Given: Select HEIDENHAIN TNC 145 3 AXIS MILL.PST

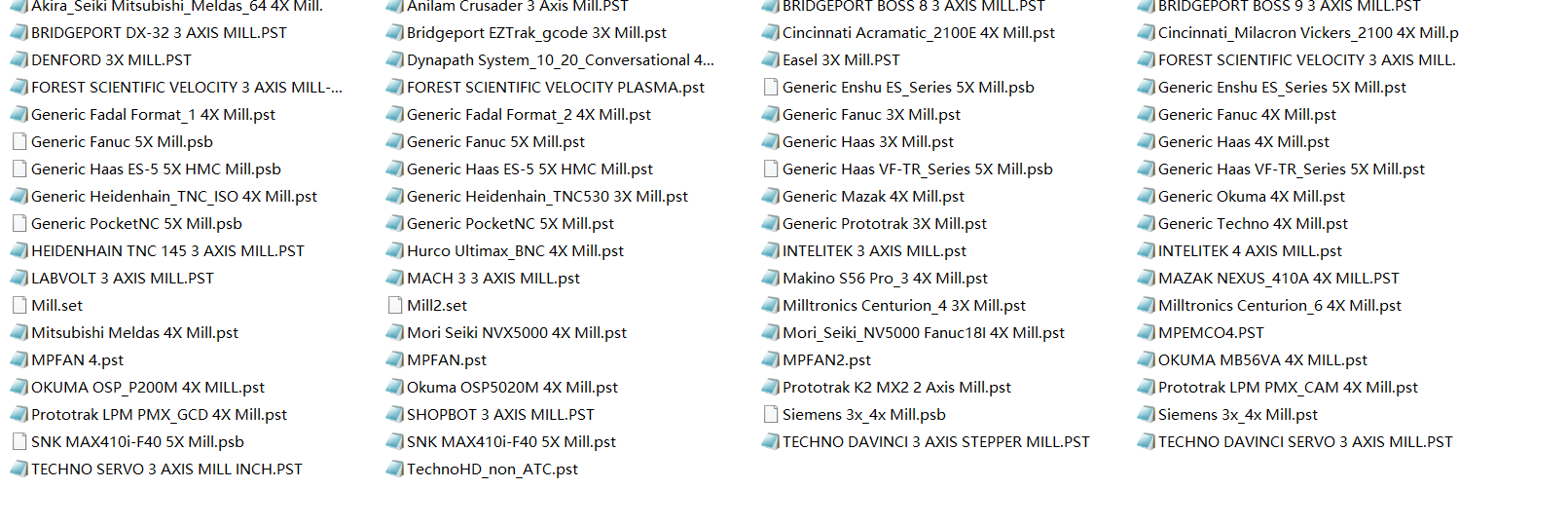Looking at the screenshot, I should tap(167, 250).
